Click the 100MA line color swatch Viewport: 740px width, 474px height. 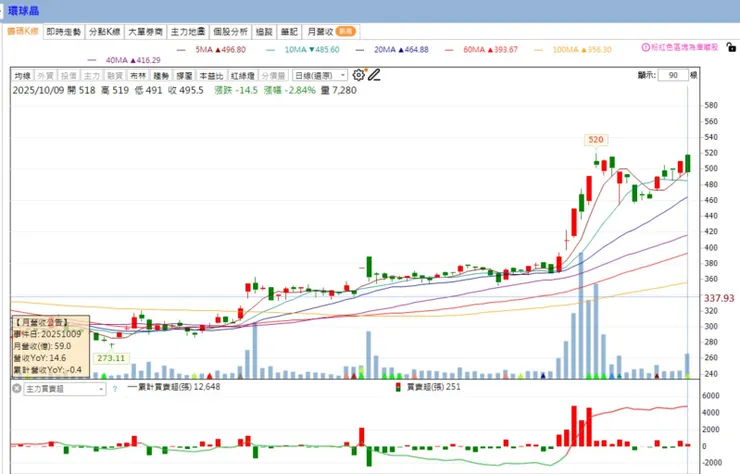click(x=538, y=50)
